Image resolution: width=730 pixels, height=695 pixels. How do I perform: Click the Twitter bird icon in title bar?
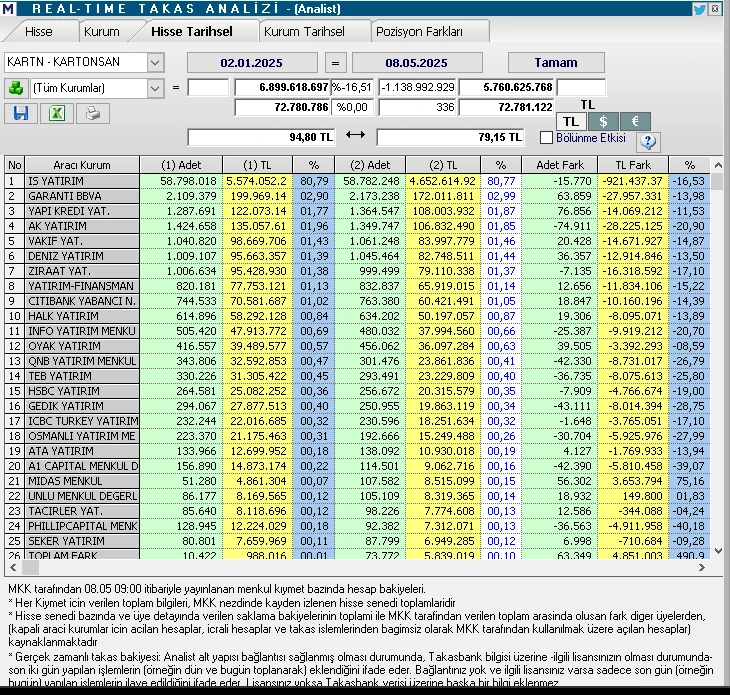click(x=699, y=9)
